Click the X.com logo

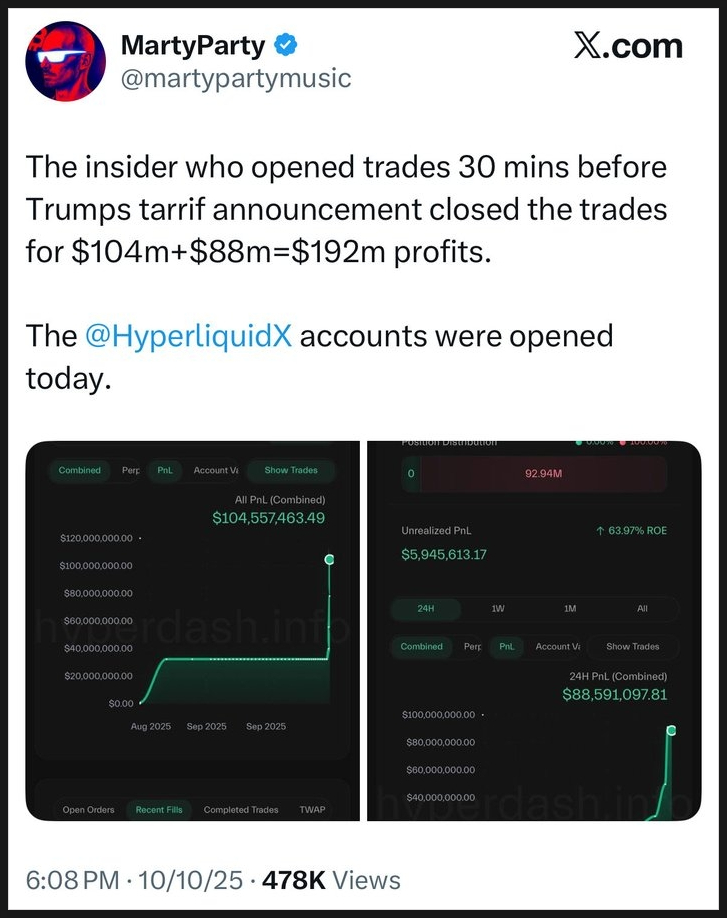point(628,46)
